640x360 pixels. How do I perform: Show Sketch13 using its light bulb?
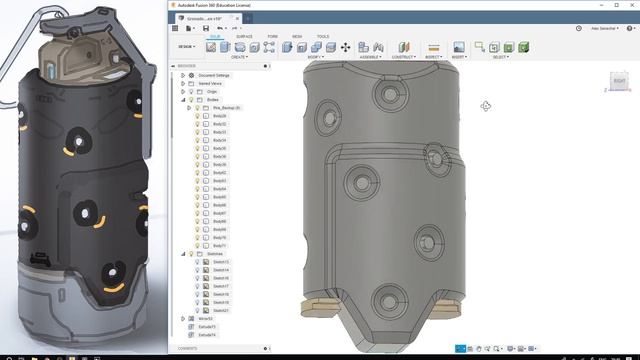tap(198, 262)
